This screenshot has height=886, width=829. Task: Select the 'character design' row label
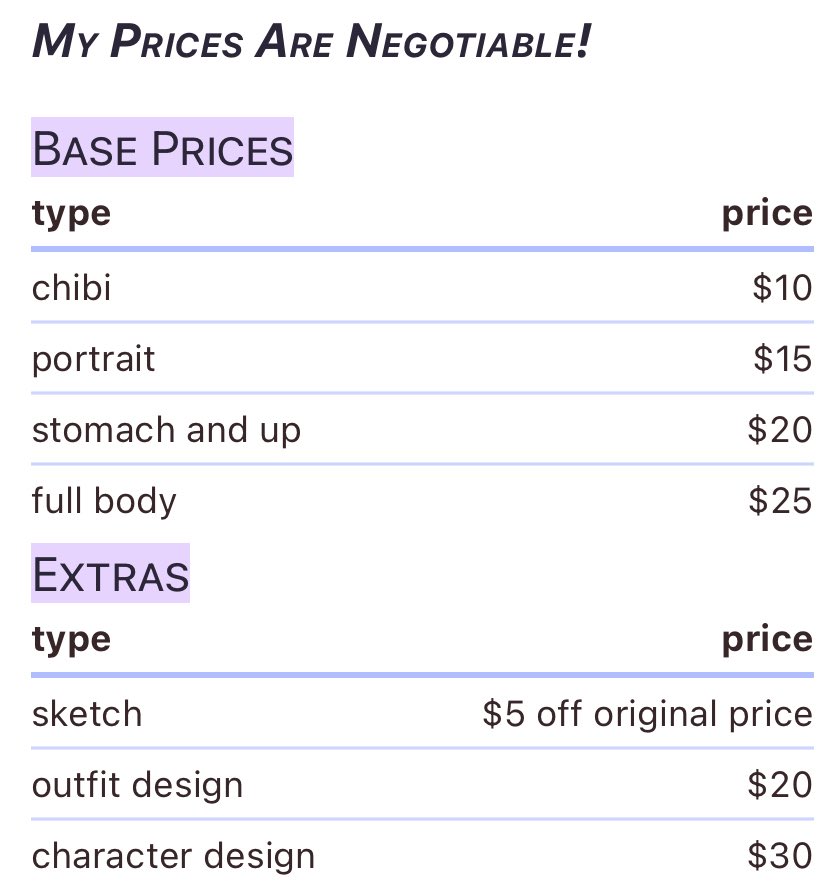pyautogui.click(x=173, y=857)
